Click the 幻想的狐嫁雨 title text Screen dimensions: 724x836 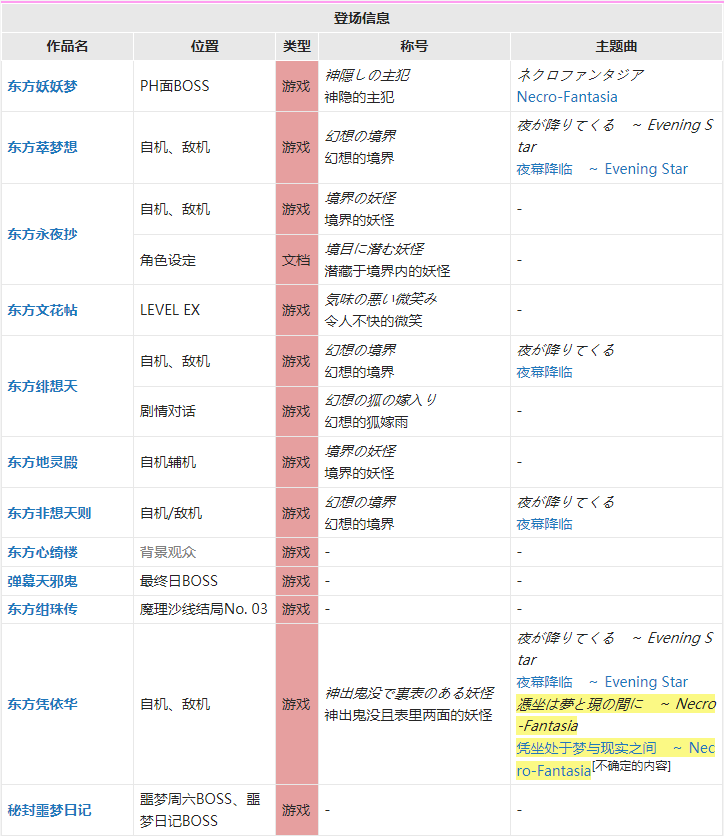(x=366, y=422)
